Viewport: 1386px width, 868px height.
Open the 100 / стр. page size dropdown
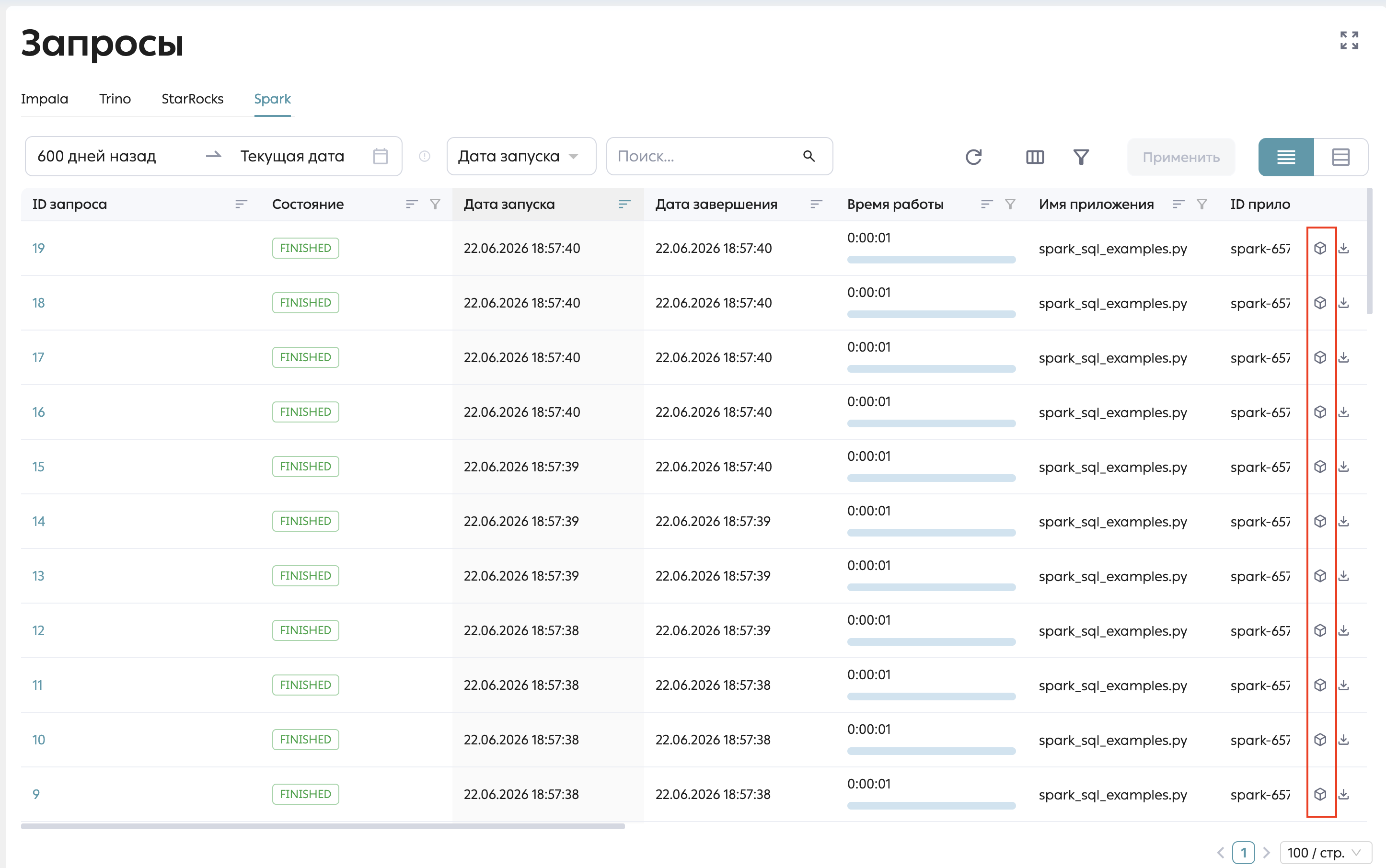pos(1326,853)
